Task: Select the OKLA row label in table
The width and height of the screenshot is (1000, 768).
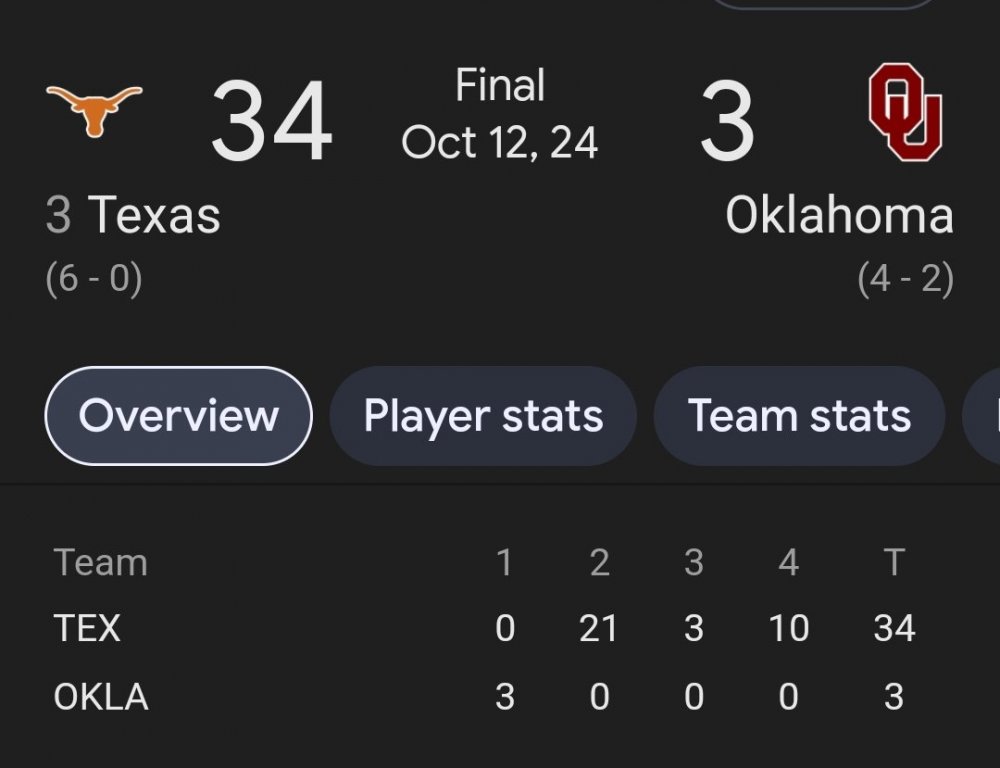Action: (x=101, y=696)
